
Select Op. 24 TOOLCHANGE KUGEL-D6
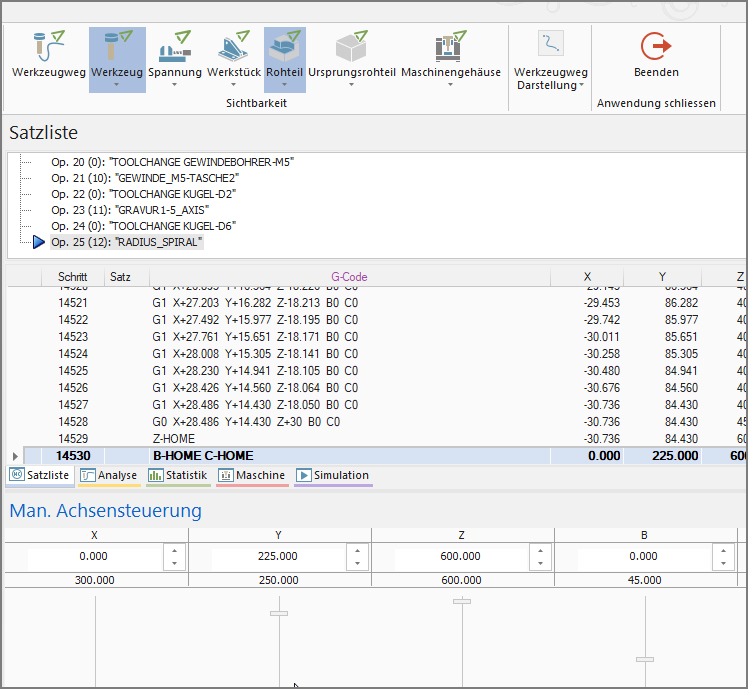point(144,226)
